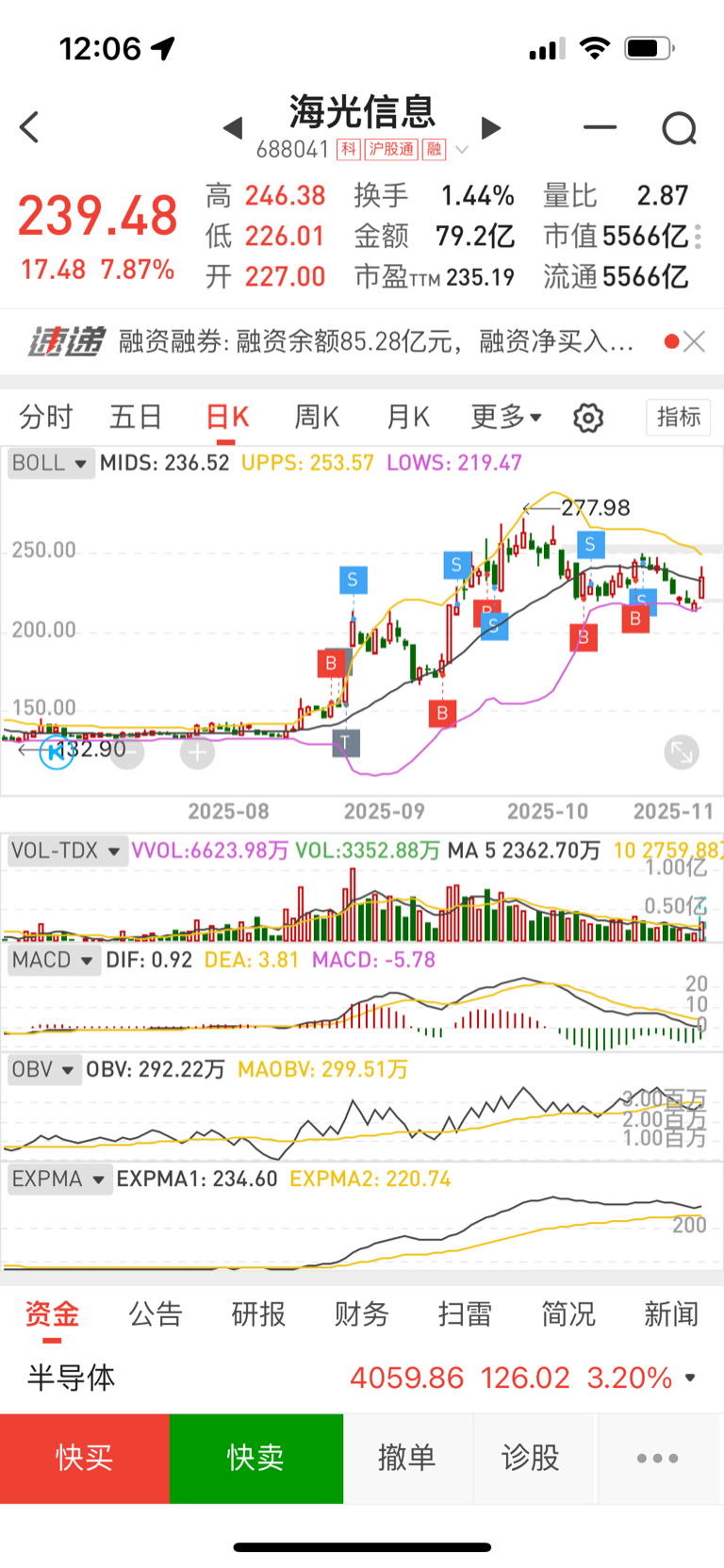Tap the 科 tag under stock code
The width and height of the screenshot is (724, 1568).
pyautogui.click(x=349, y=149)
